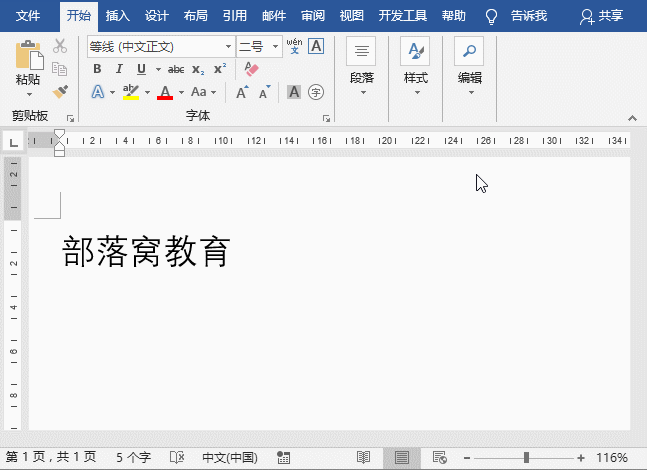Open the 文件 file tab
This screenshot has width=647, height=470.
28,16
